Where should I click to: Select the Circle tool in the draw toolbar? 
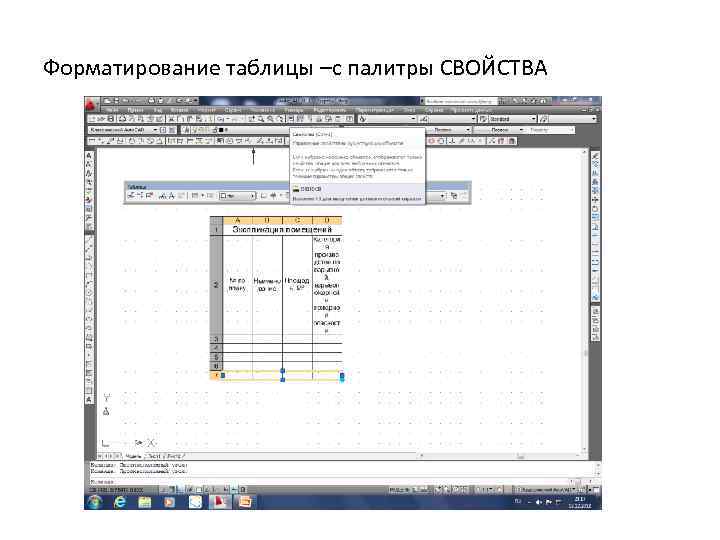coord(89,292)
